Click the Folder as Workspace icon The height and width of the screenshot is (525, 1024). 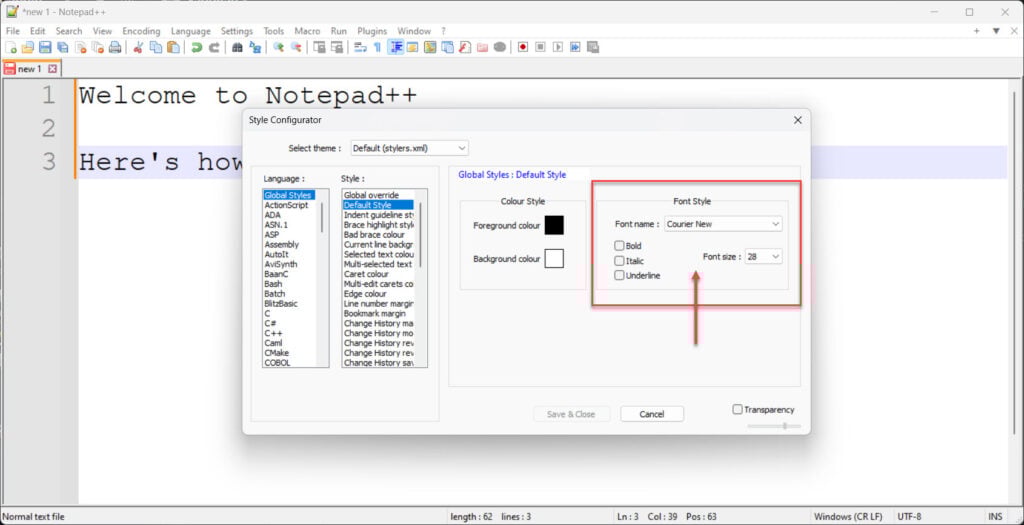[482, 47]
